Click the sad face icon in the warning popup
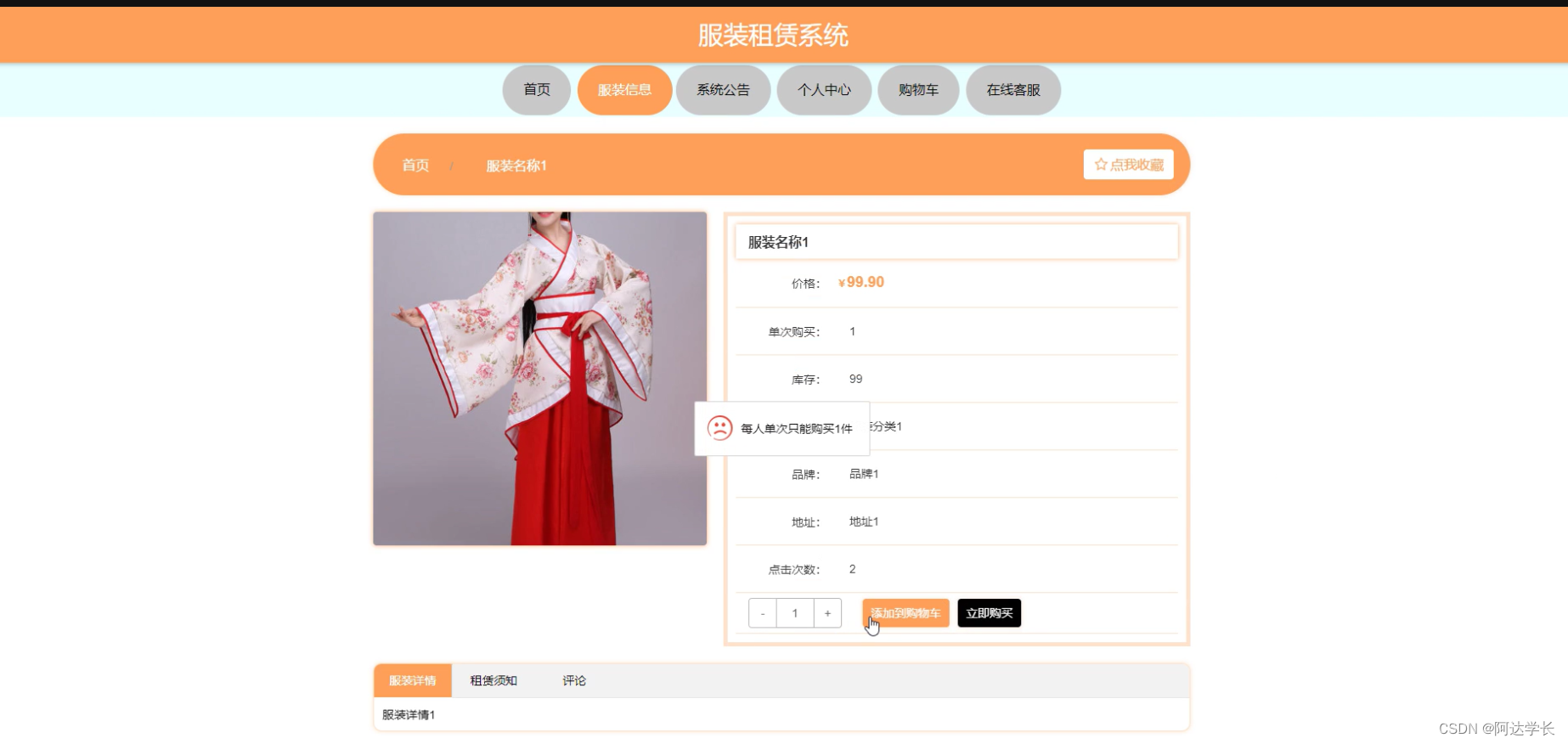Image resolution: width=1568 pixels, height=744 pixels. (720, 428)
